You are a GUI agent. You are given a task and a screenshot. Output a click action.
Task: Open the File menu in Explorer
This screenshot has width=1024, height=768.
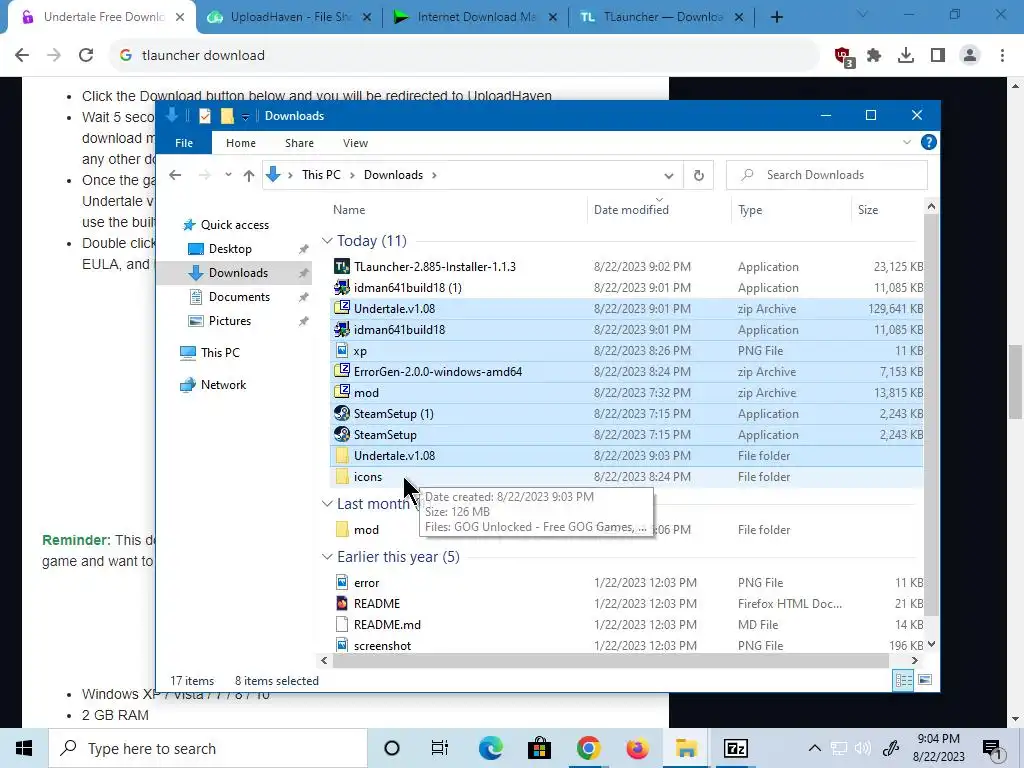(x=184, y=143)
